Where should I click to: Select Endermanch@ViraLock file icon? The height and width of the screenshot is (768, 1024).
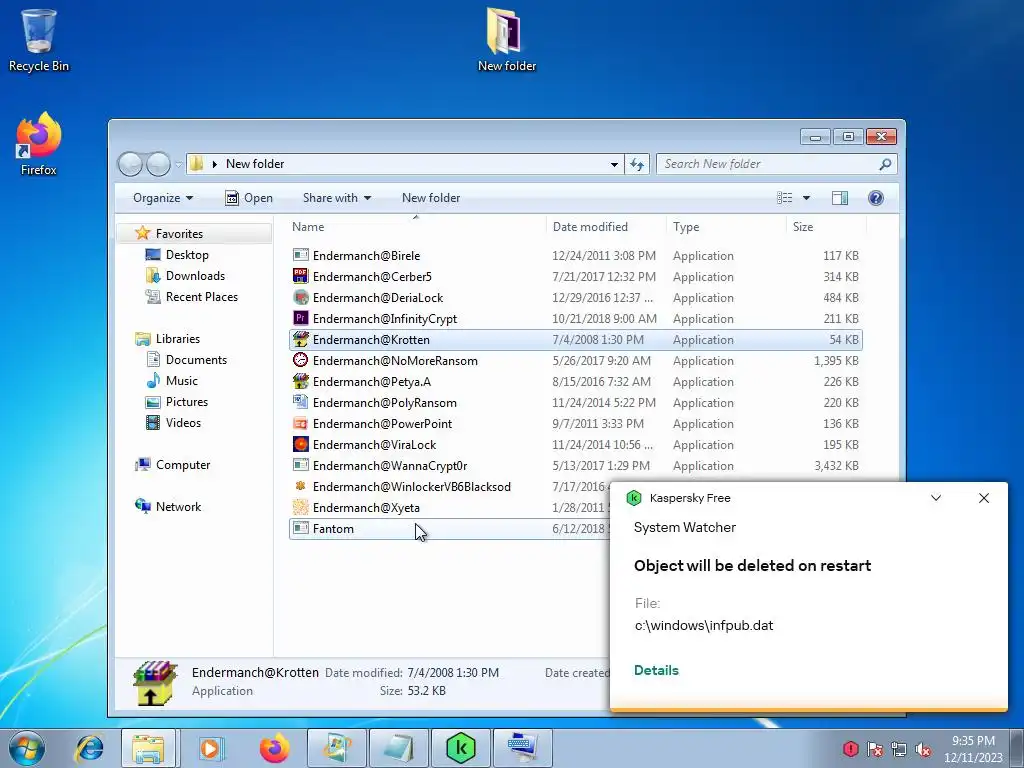pos(300,444)
